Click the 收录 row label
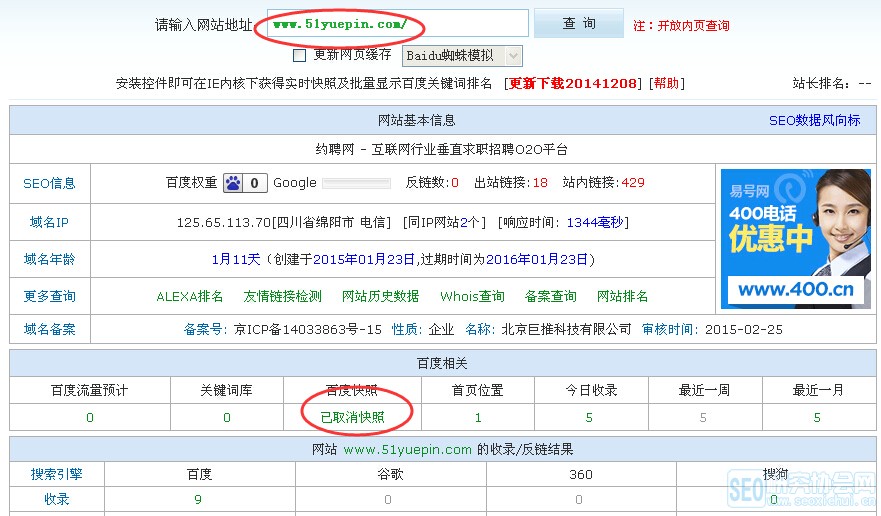Screen dimensions: 881x516 coord(56,499)
